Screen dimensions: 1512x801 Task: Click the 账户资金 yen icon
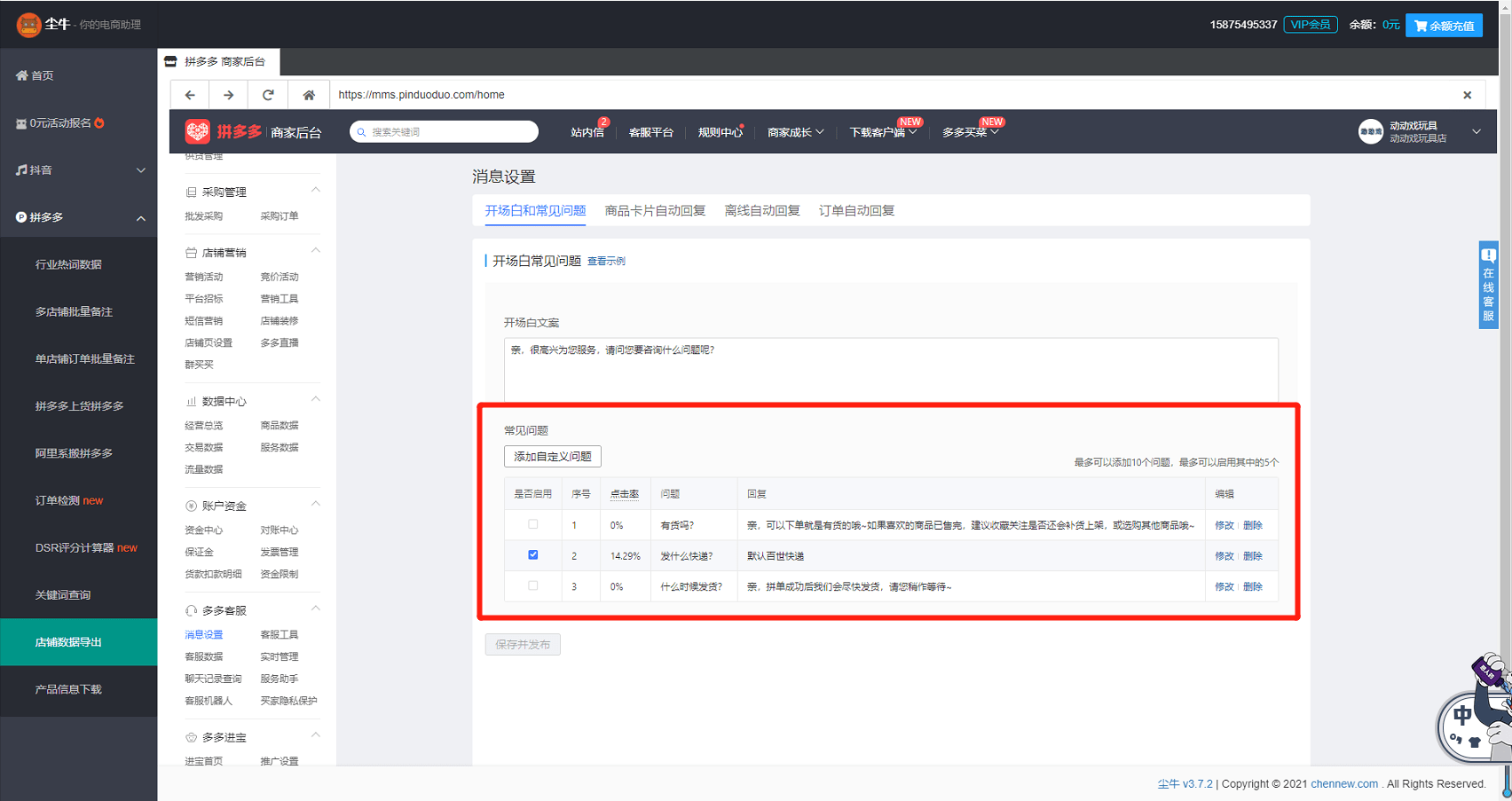click(191, 507)
